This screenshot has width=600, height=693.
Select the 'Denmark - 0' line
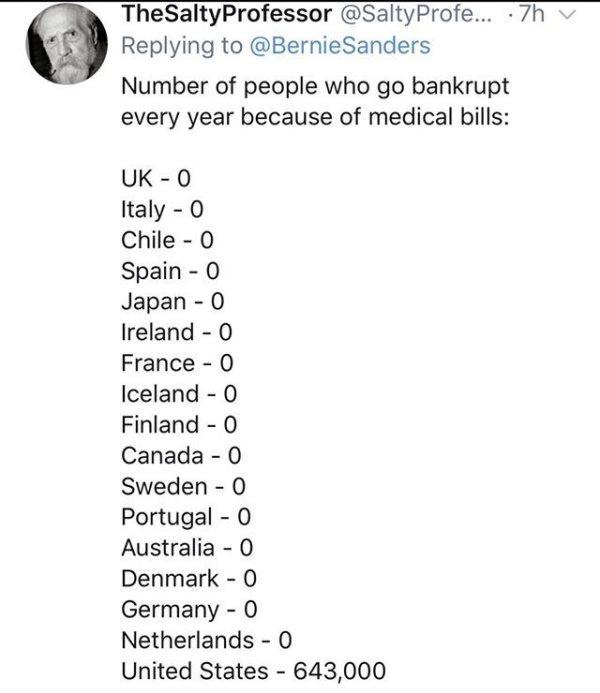click(x=189, y=579)
